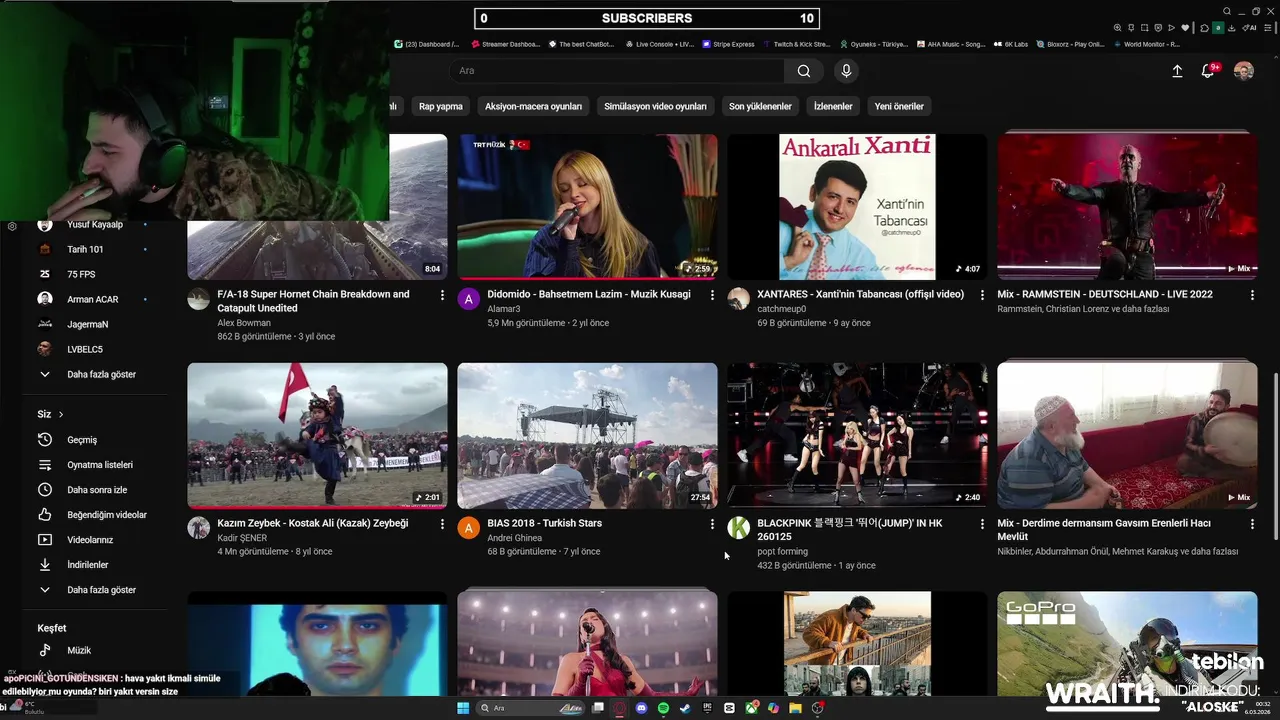Open options menu for Derdime dermansım mix
Image resolution: width=1280 pixels, height=720 pixels.
[x=1252, y=524]
